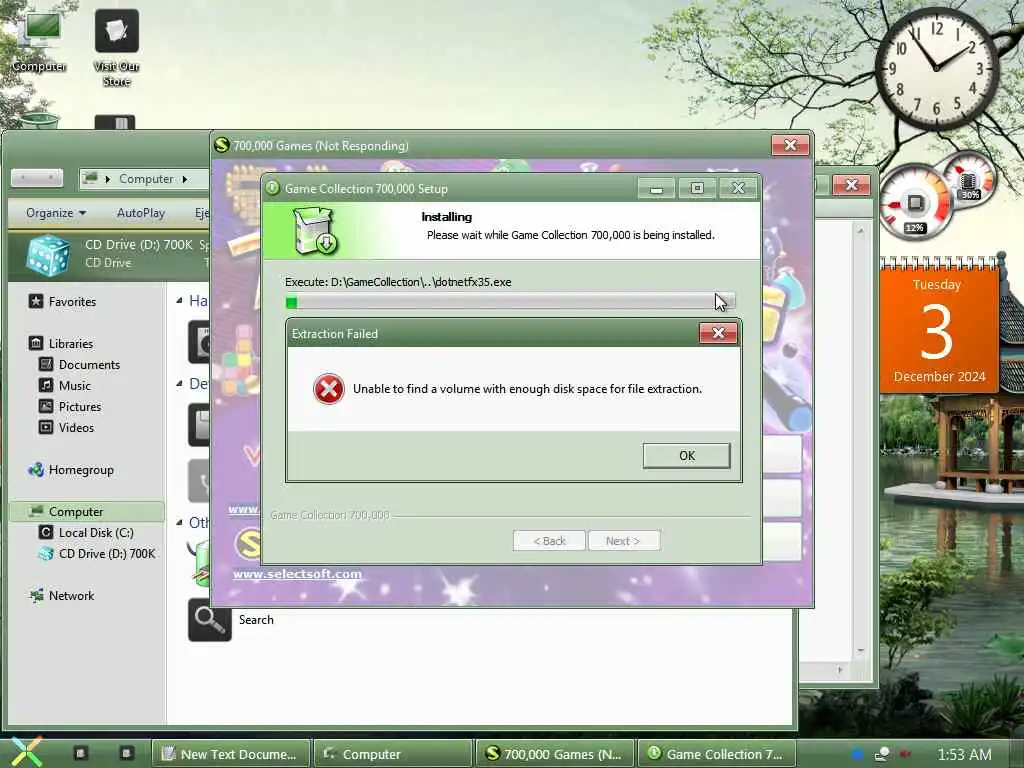This screenshot has width=1024, height=768.
Task: Click the Back button in Setup wizard
Action: pyautogui.click(x=549, y=541)
